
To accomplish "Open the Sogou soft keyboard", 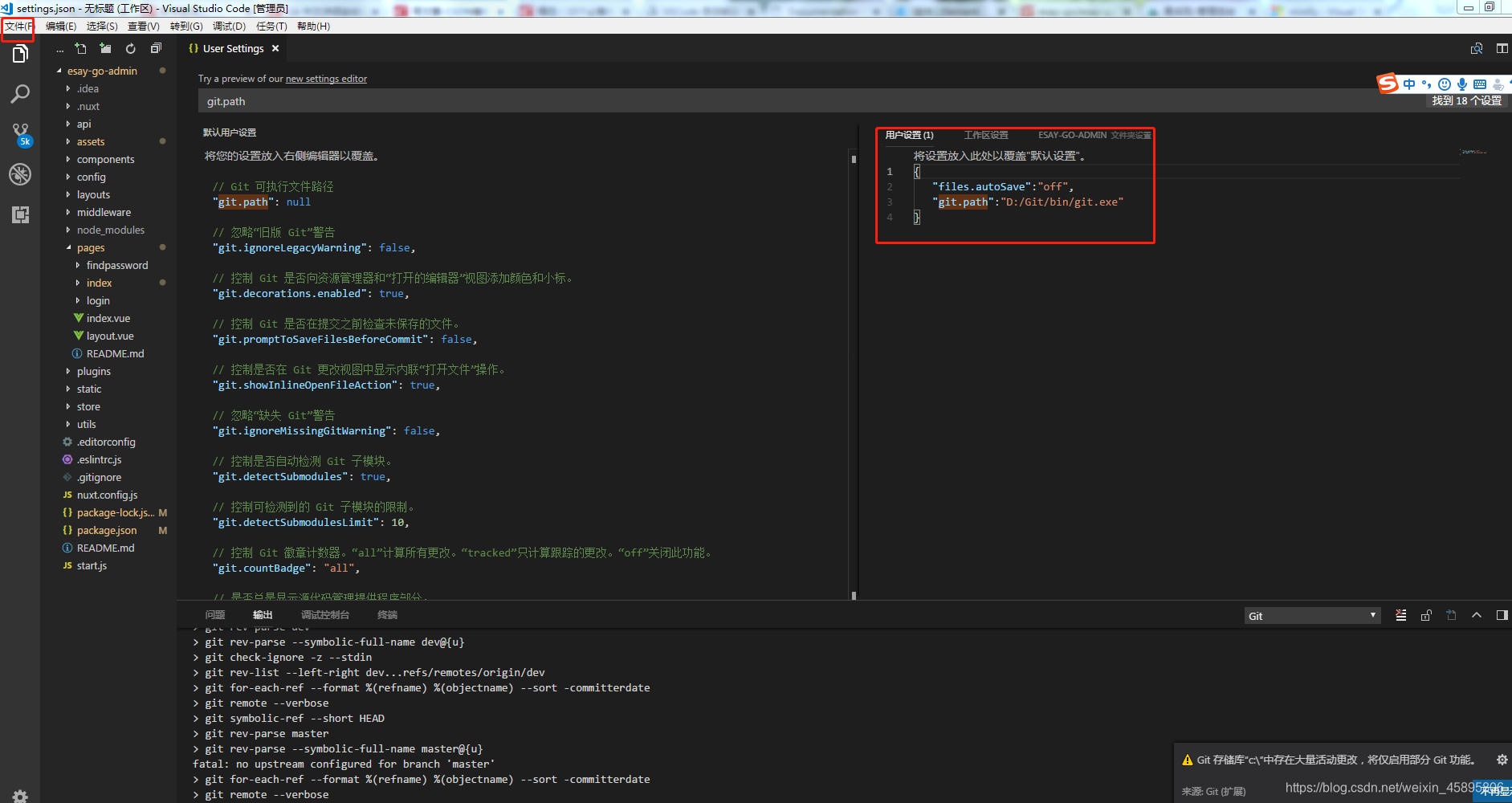I will click(x=1480, y=84).
